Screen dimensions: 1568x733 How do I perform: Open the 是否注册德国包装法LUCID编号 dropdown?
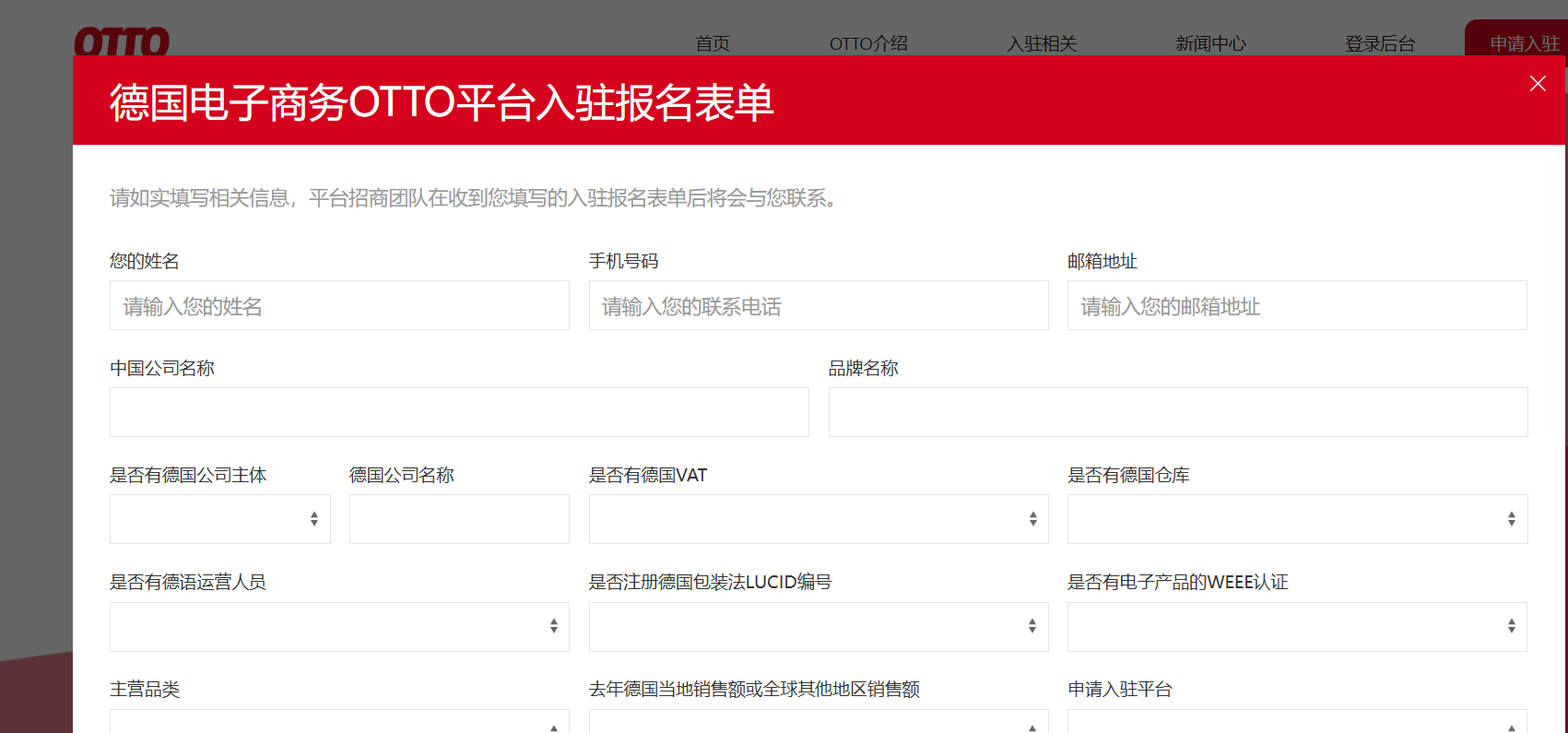click(819, 627)
